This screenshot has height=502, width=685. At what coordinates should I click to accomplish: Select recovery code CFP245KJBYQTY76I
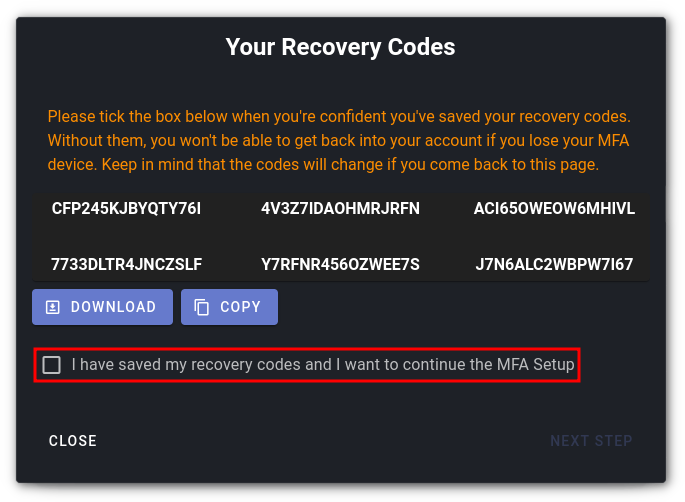126,208
